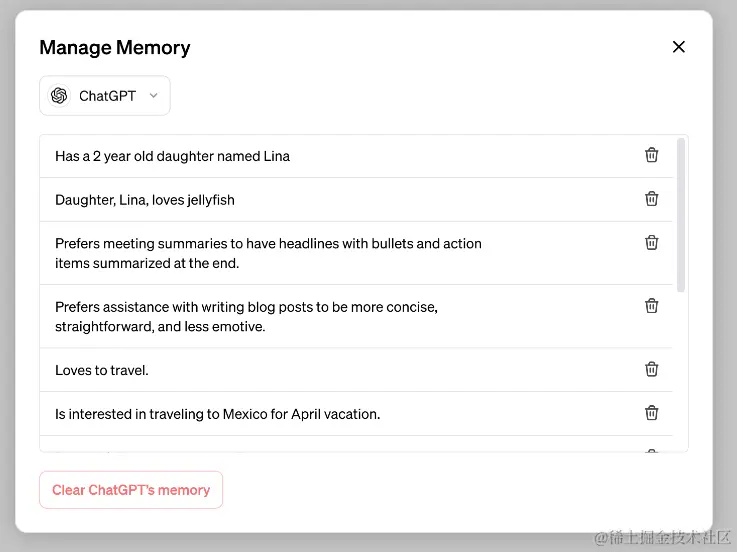The image size is (737, 552).
Task: Select the "Daughter, Lina, loves jellyfish" entry
Action: pos(145,200)
